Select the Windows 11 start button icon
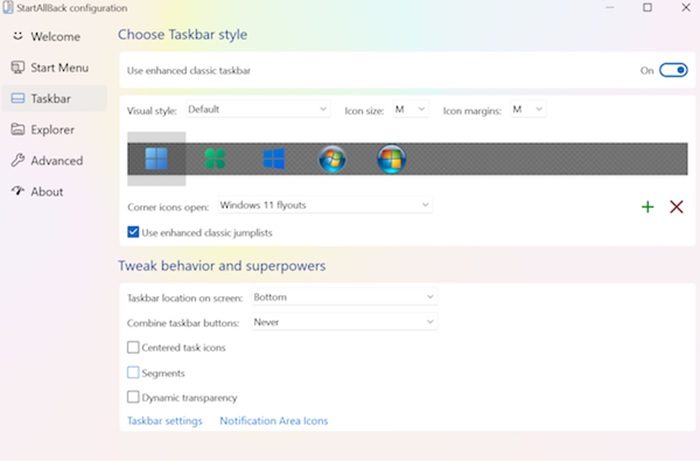Viewport: 700px width, 461px height. point(157,158)
